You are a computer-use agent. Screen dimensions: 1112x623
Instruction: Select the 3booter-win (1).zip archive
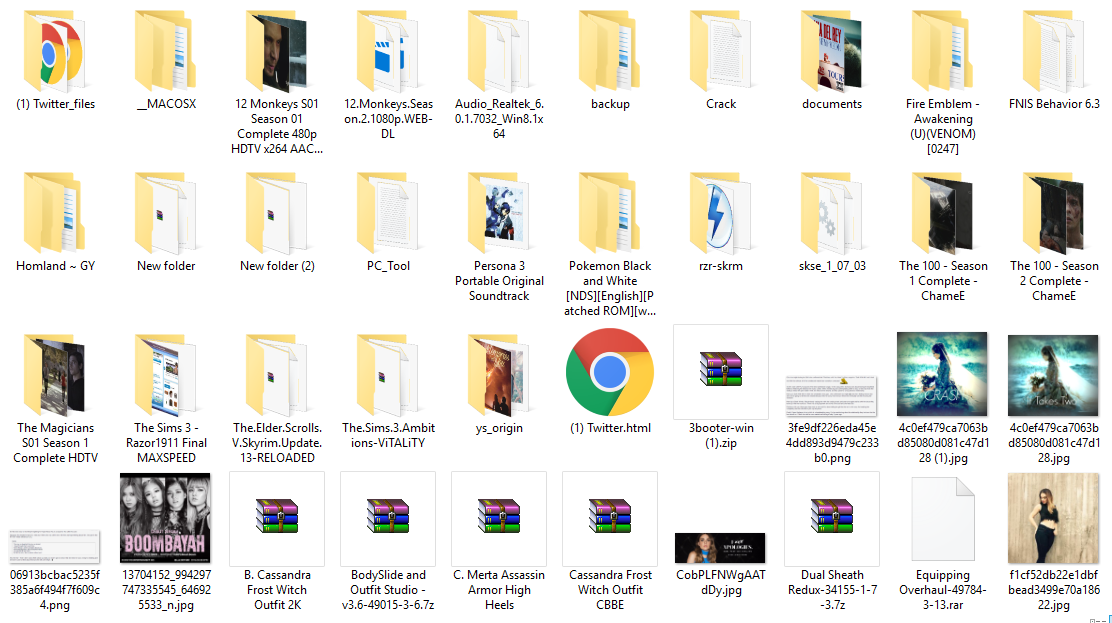click(x=721, y=372)
